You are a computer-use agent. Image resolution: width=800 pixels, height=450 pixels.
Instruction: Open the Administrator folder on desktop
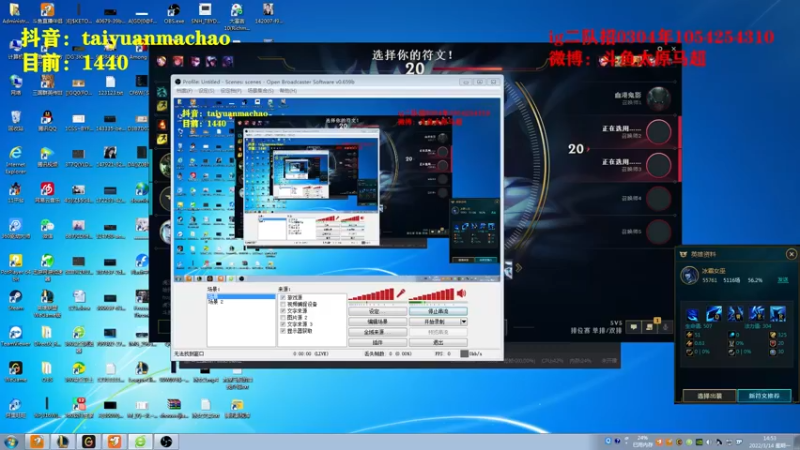pos(15,13)
